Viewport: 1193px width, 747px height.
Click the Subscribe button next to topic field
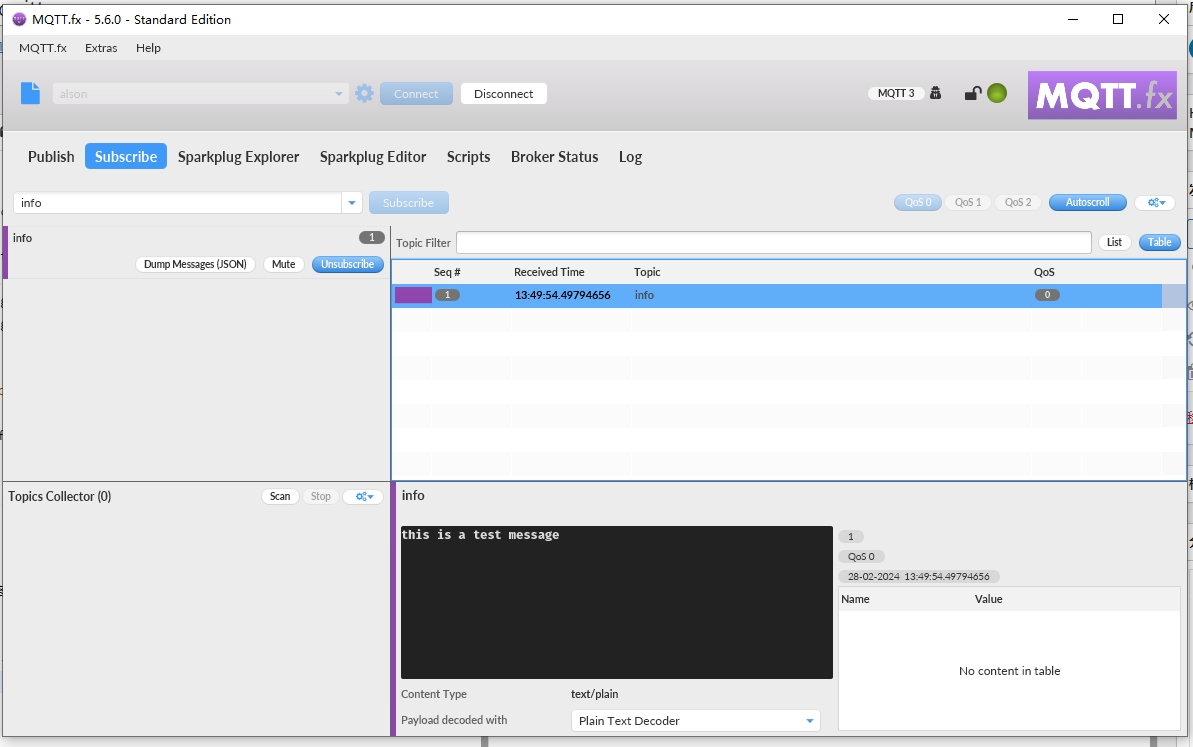click(x=409, y=203)
